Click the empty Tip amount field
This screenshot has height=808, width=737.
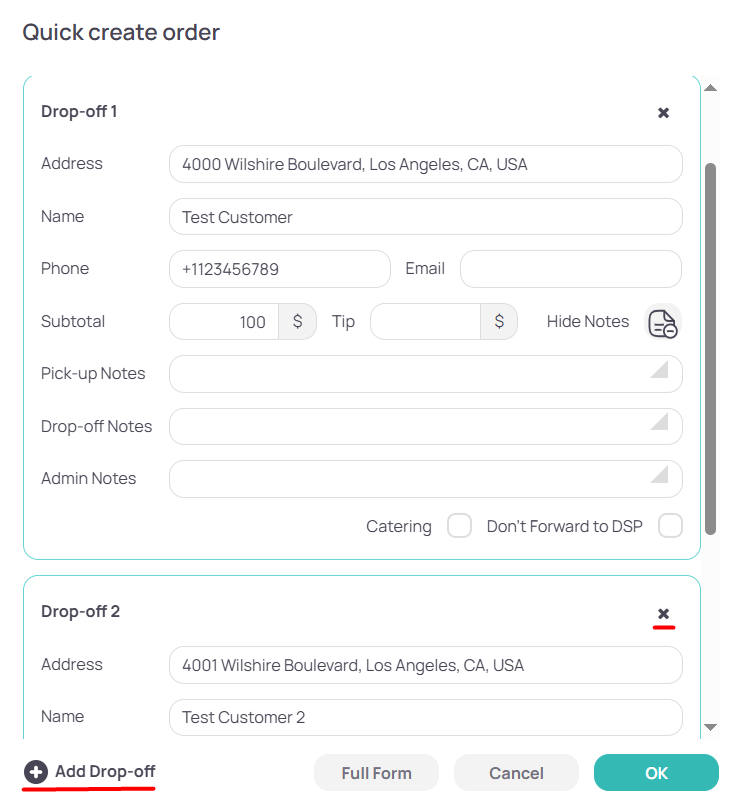[426, 322]
